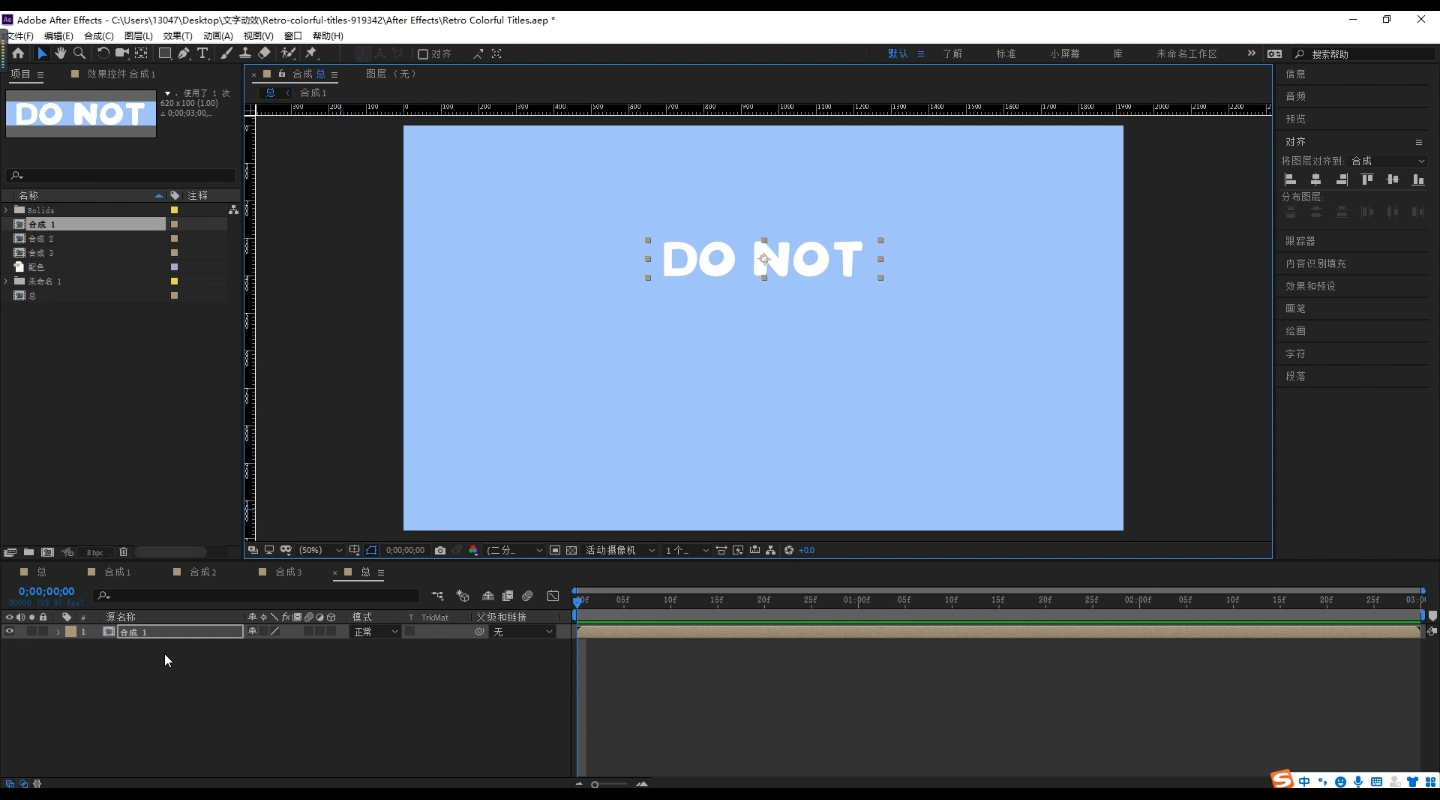Open the 将图层对齐到 合成 dropdown
This screenshot has height=800, width=1440.
(x=1388, y=161)
